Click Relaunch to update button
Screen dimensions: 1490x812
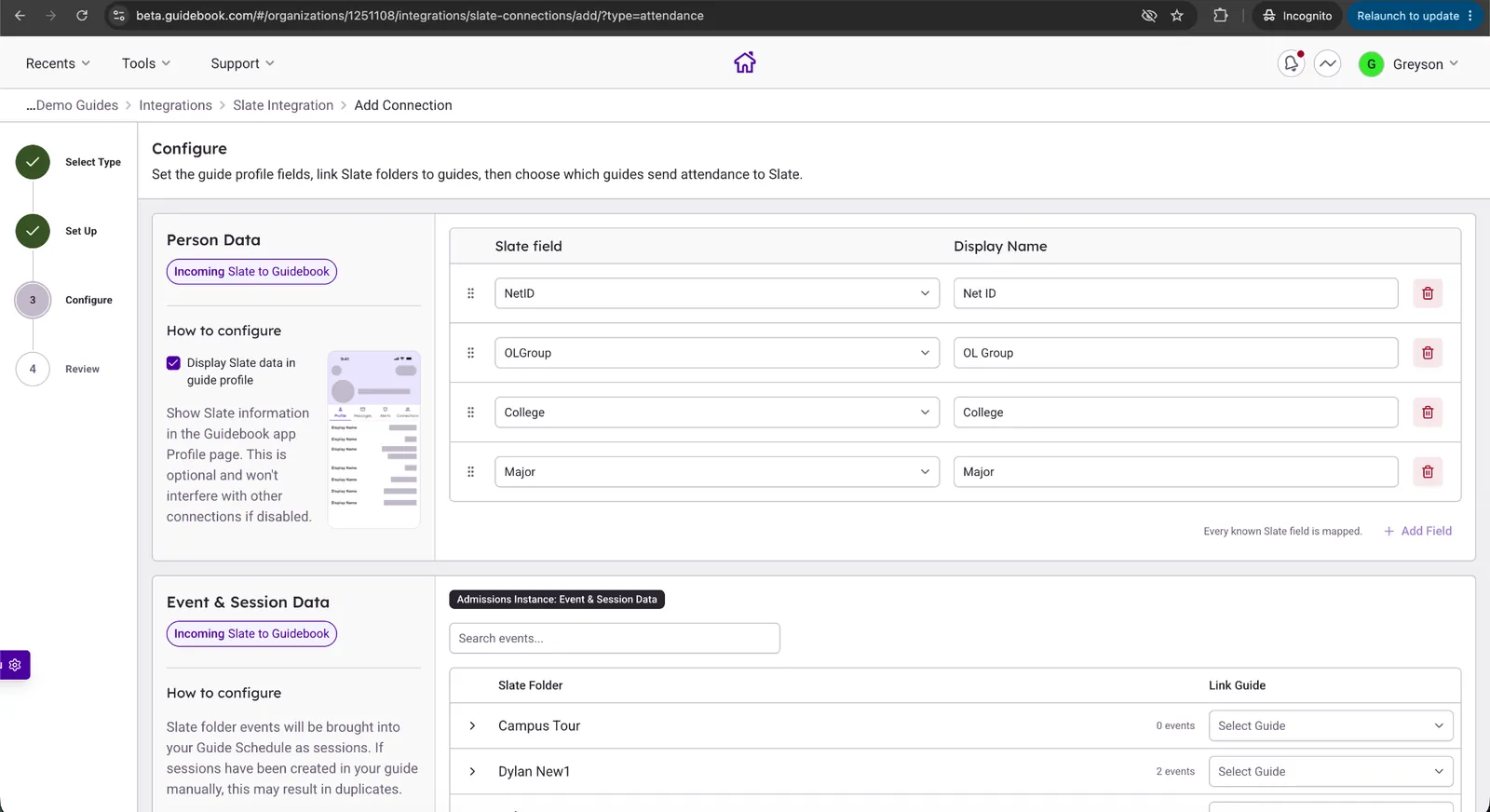tap(1415, 16)
